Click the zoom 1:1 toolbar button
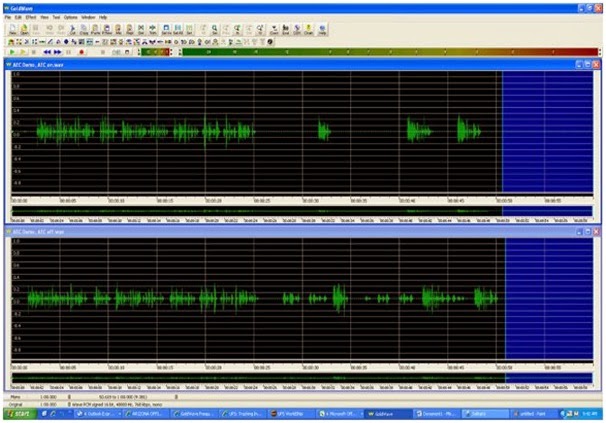 [x=260, y=29]
